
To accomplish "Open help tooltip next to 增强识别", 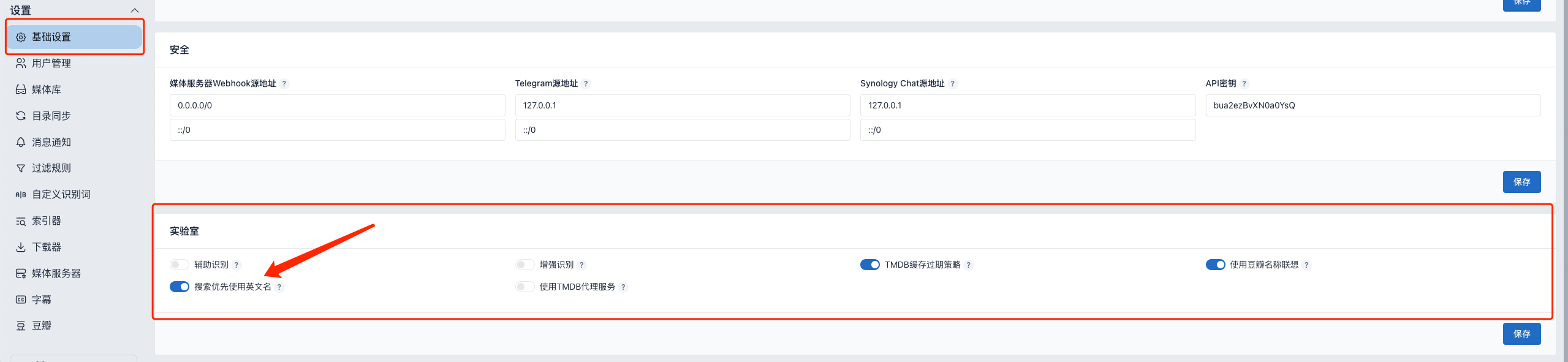I will coord(581,265).
